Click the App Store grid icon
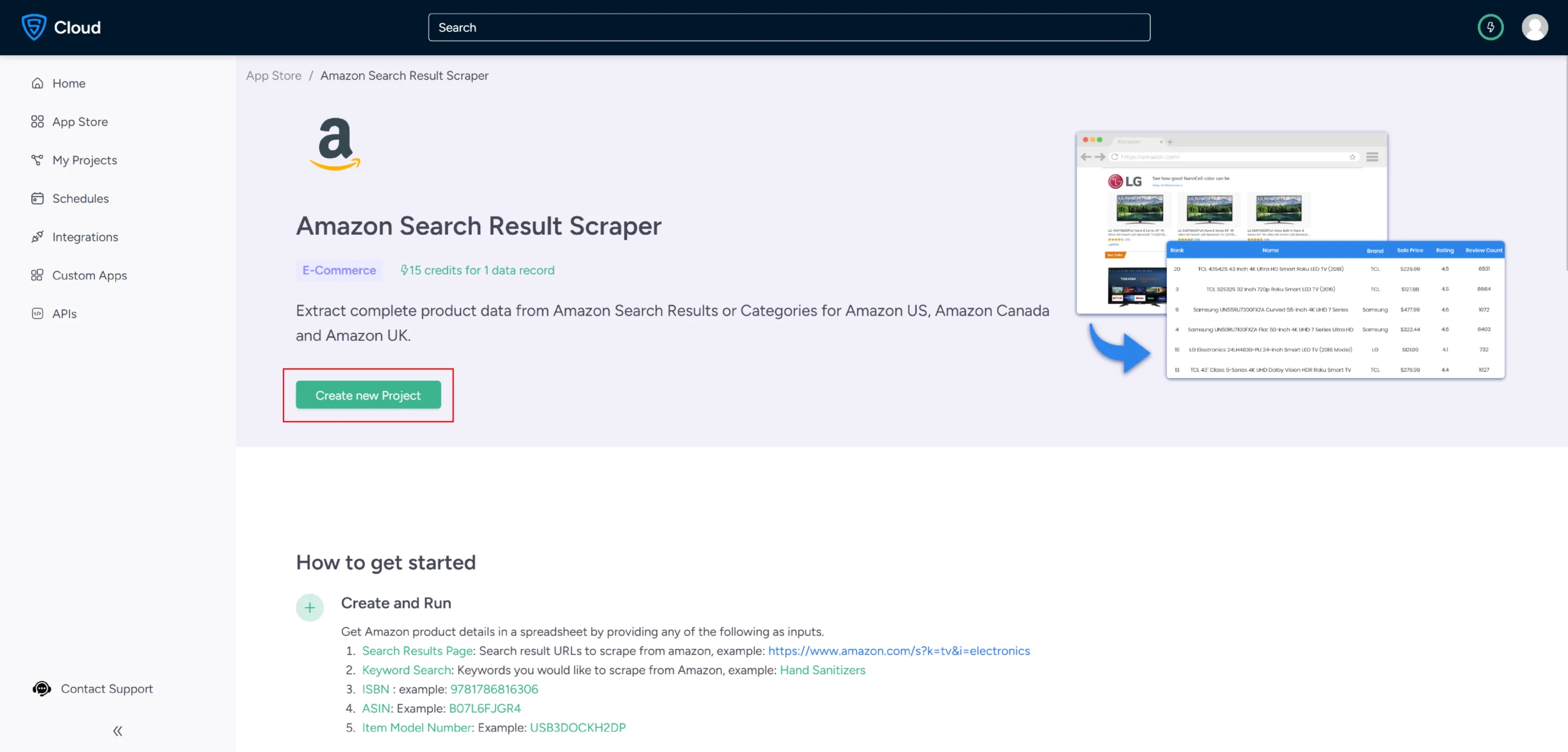The width and height of the screenshot is (1568, 752). pyautogui.click(x=37, y=121)
